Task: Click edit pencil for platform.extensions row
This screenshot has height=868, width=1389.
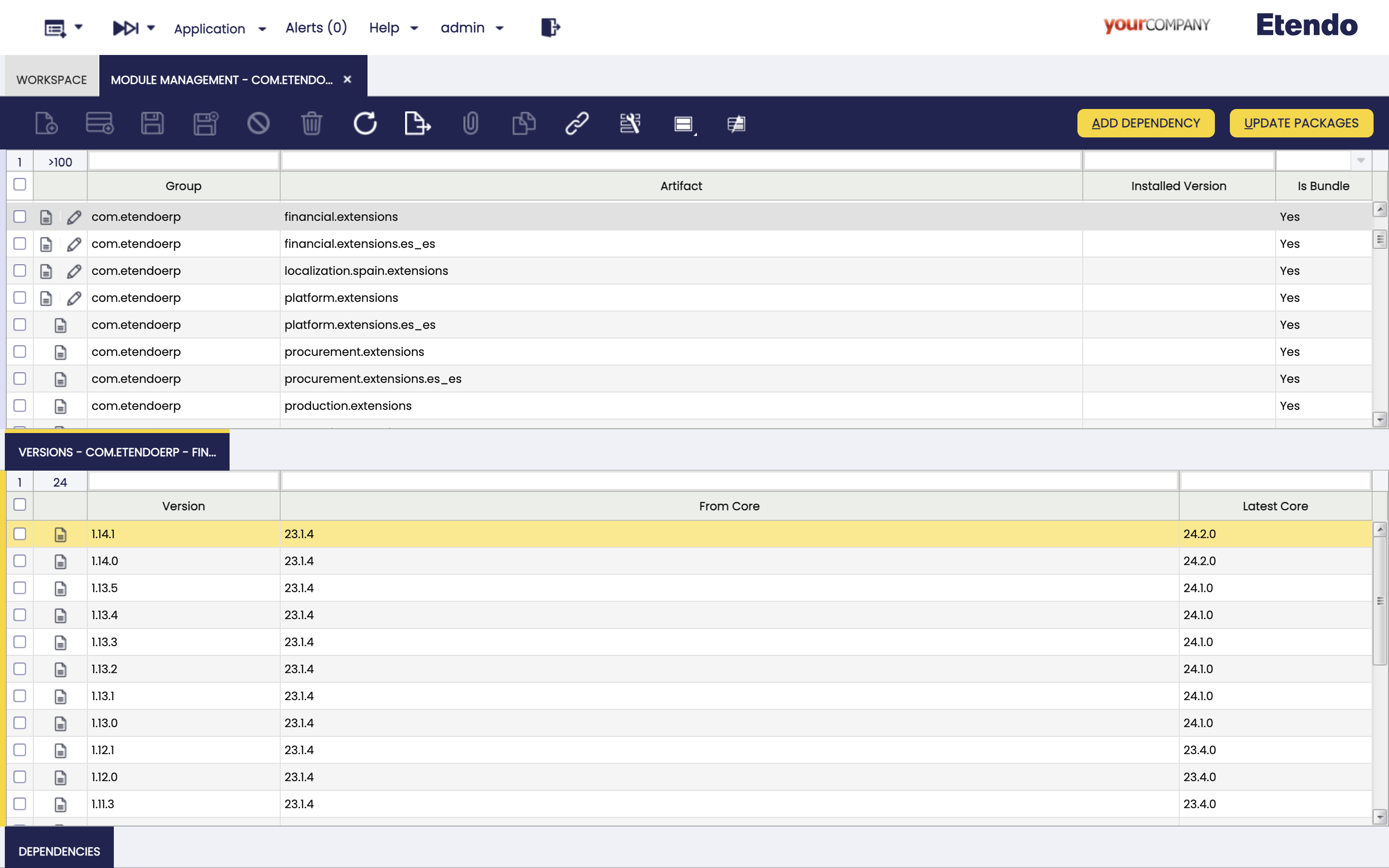Action: point(73,298)
